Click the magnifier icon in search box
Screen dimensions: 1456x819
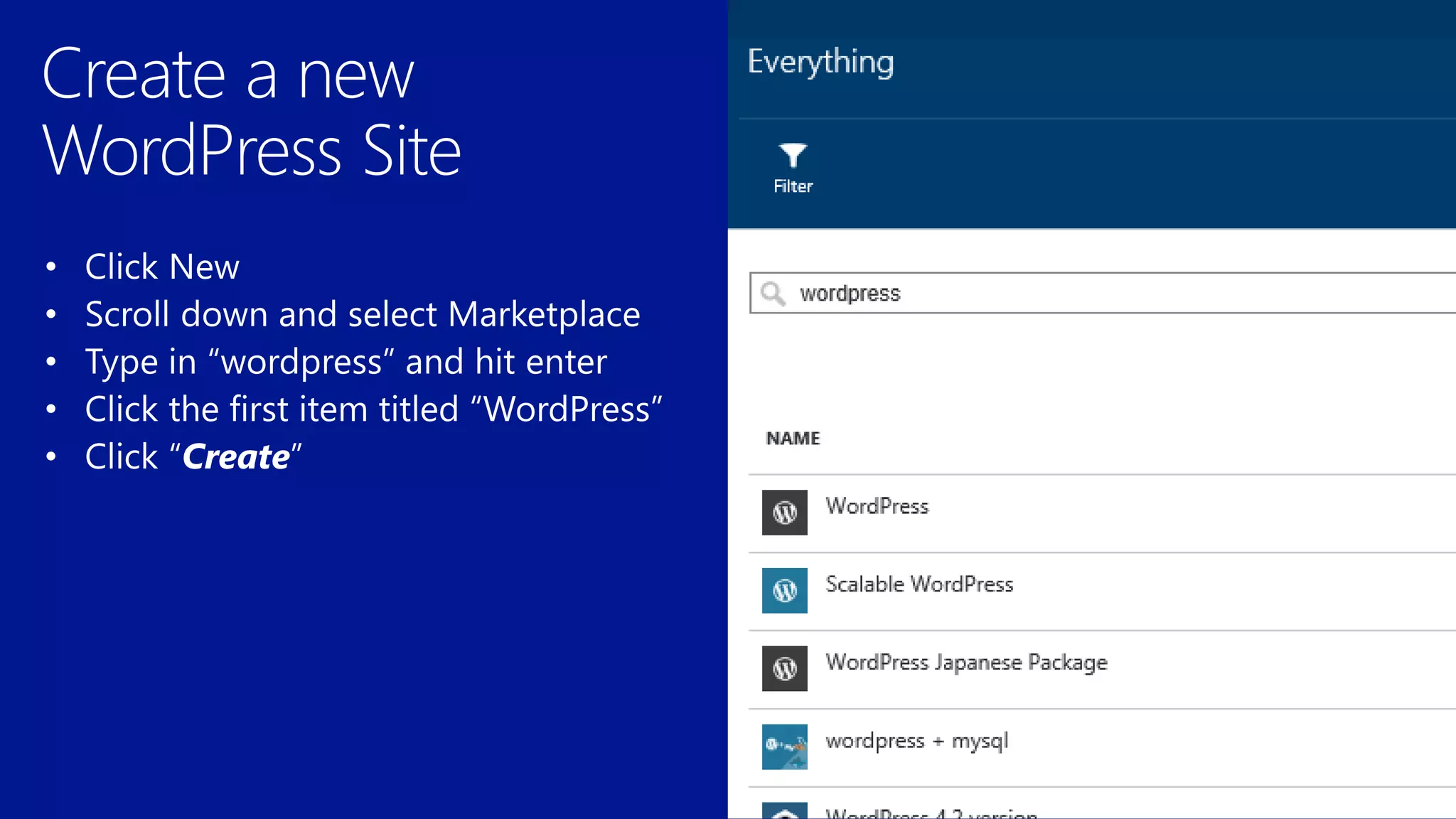[x=772, y=293]
